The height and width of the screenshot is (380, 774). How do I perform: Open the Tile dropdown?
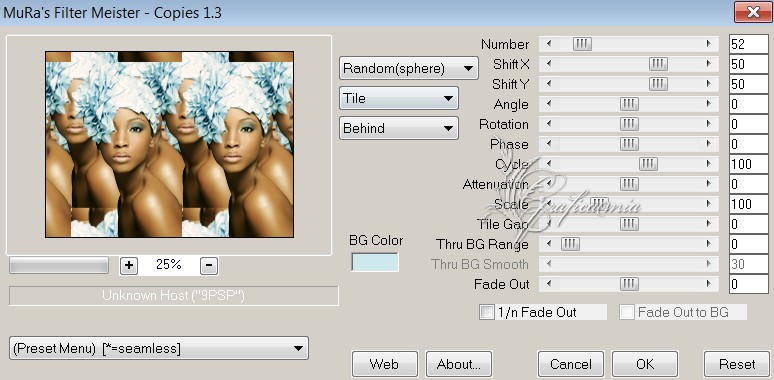398,98
